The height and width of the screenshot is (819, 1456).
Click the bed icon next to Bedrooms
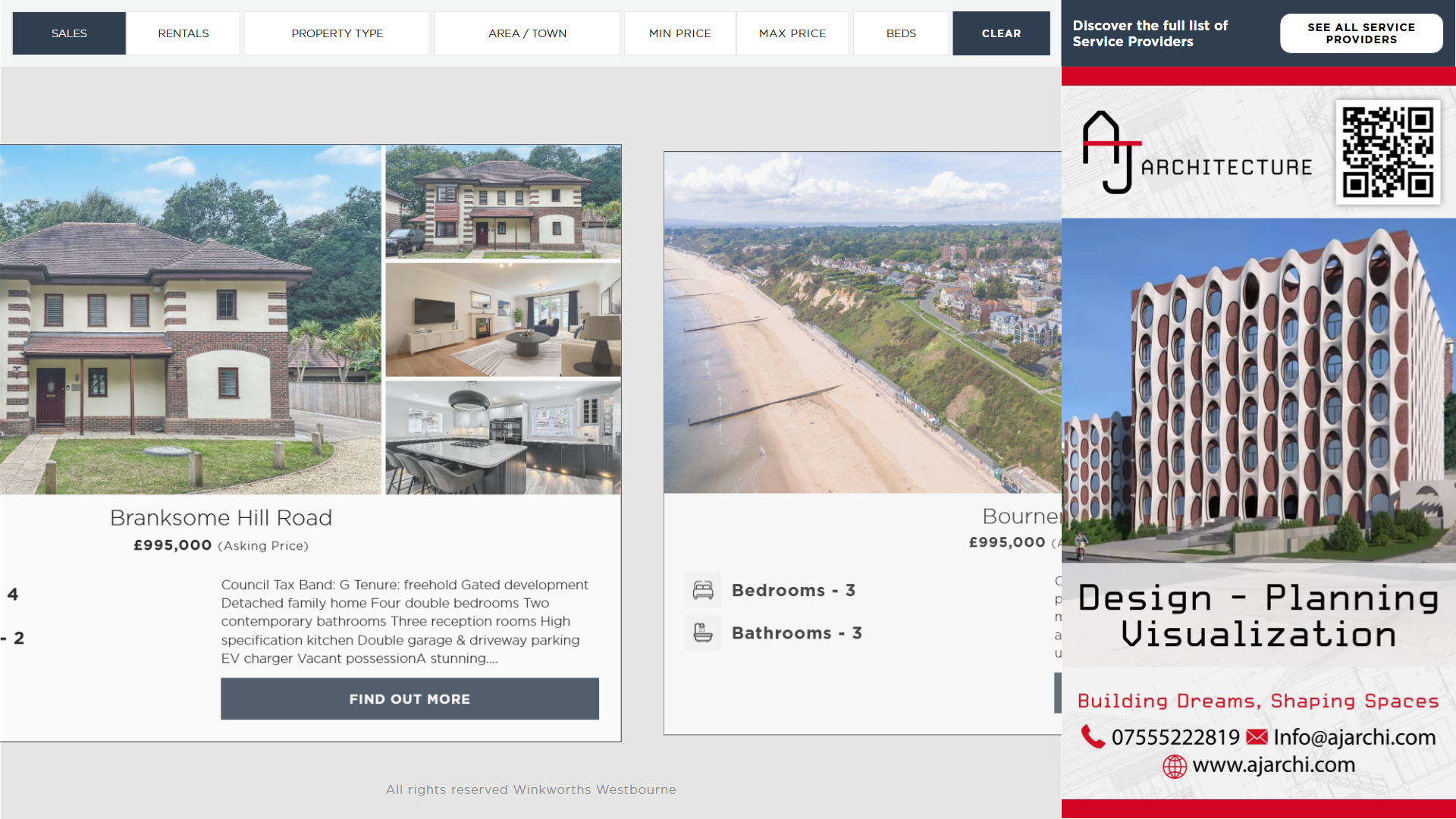[x=703, y=590]
